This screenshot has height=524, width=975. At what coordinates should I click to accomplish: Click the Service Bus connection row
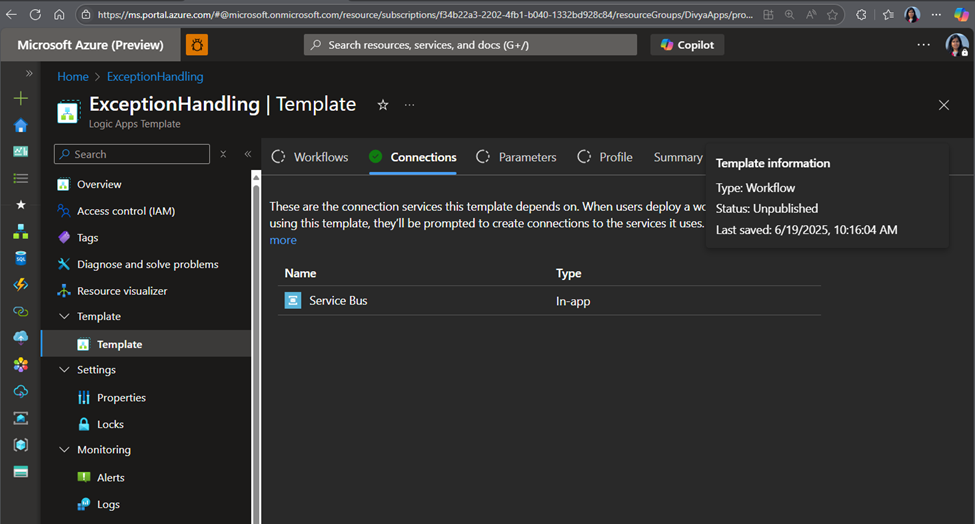tap(549, 301)
